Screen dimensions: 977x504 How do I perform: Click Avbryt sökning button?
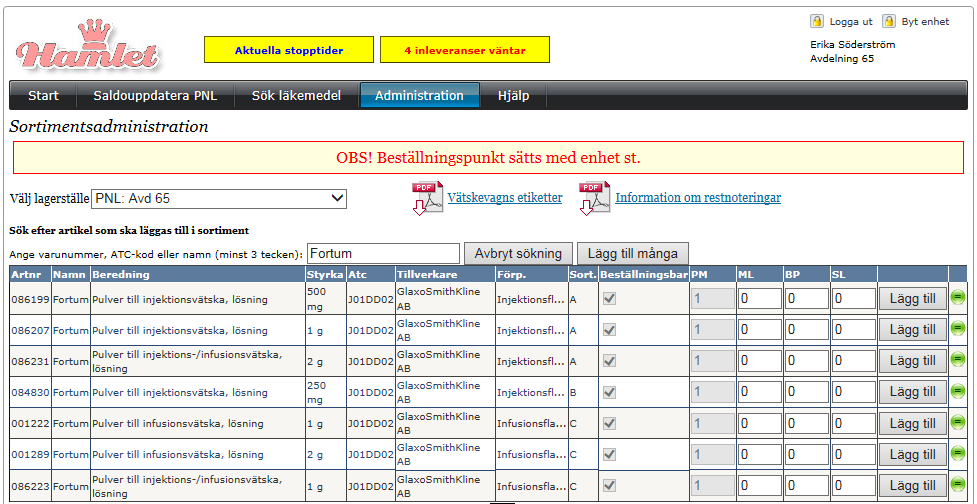click(518, 254)
